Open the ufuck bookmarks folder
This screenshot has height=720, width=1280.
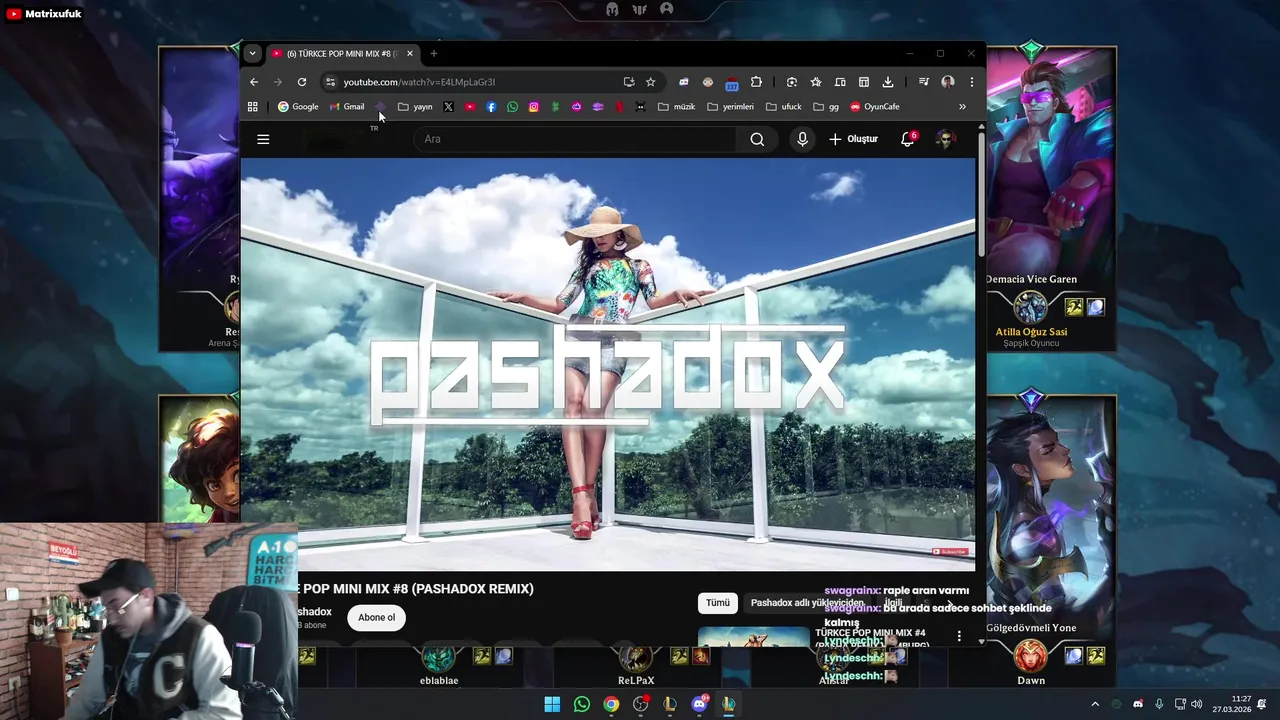[784, 107]
